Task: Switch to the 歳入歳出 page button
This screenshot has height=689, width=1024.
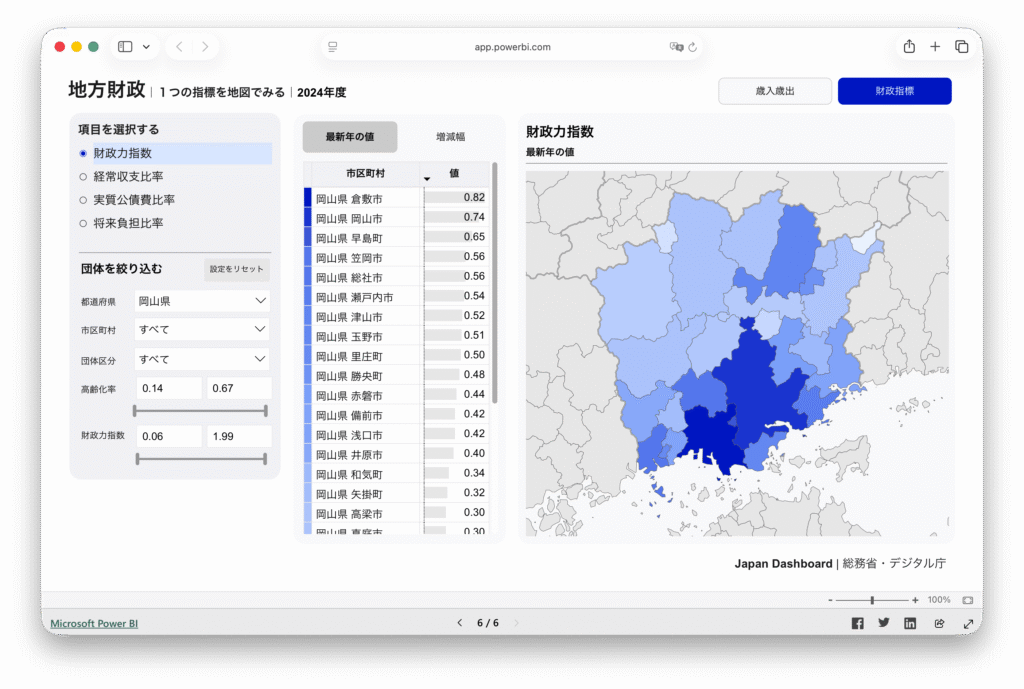Action: click(775, 91)
